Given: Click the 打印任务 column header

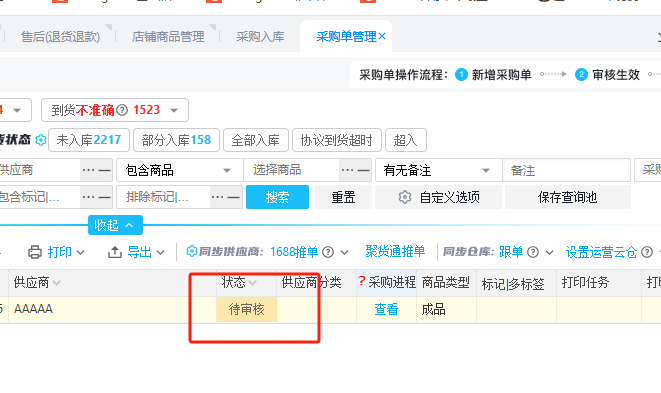Looking at the screenshot, I should [x=586, y=283].
